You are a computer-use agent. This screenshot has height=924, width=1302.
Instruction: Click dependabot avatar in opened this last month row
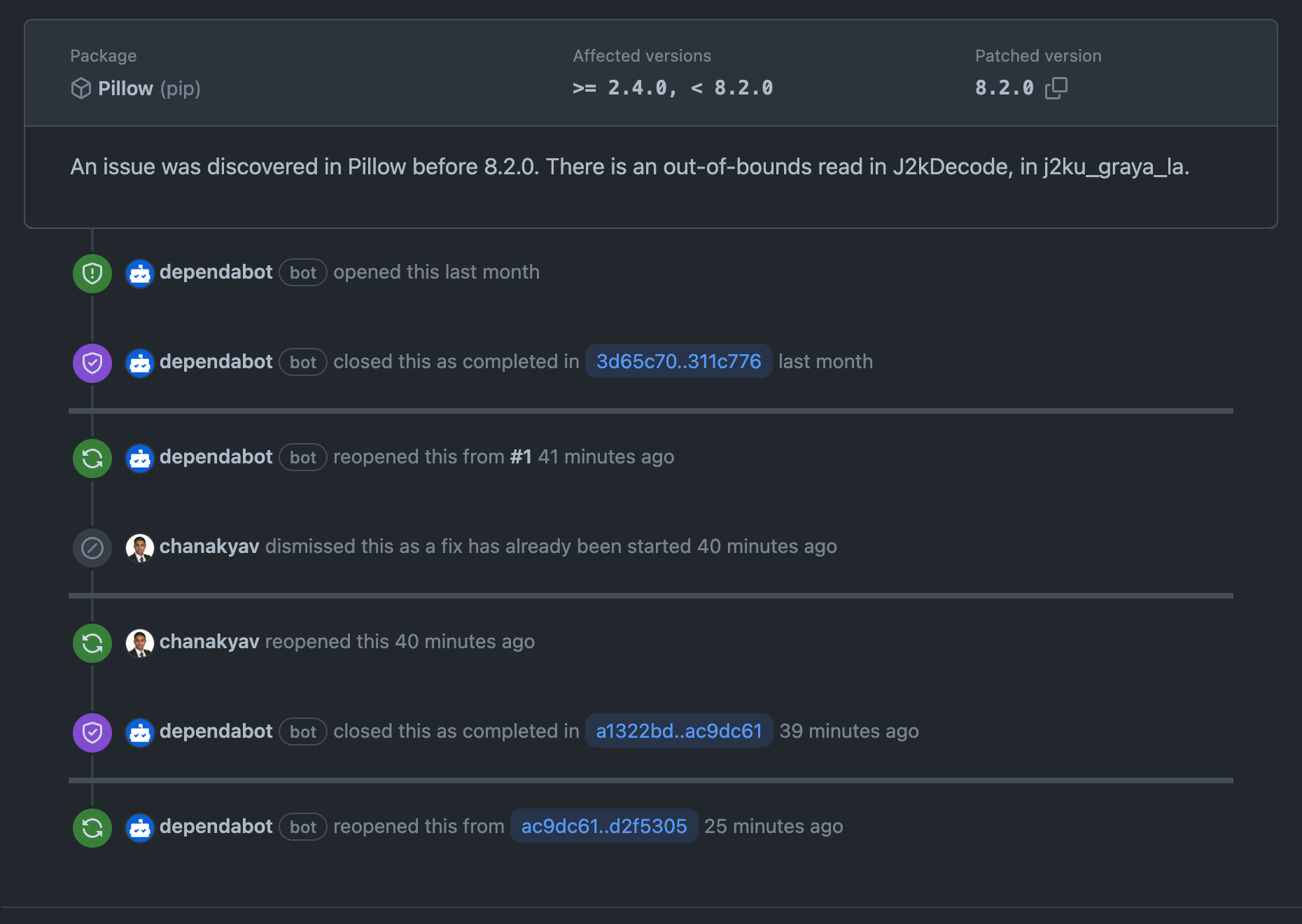click(140, 273)
